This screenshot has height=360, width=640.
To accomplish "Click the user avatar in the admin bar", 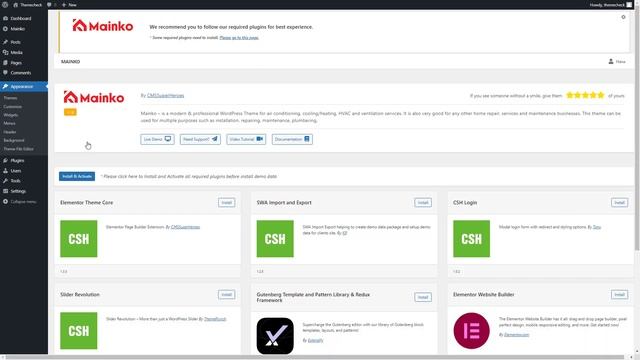I will [629, 5].
